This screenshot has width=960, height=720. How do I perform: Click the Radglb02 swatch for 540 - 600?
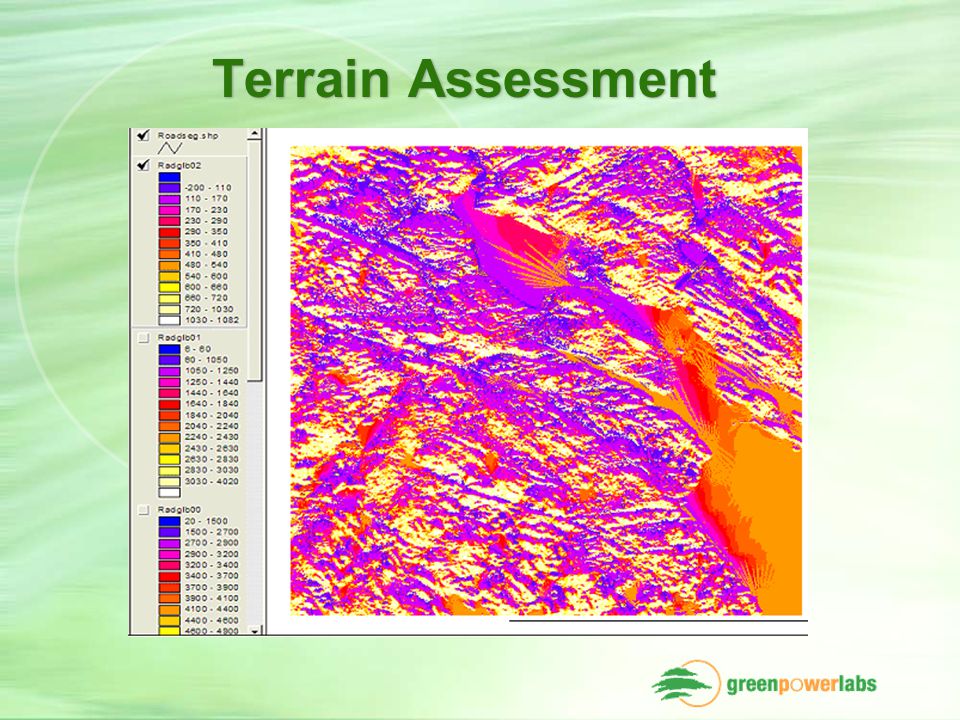tap(170, 276)
